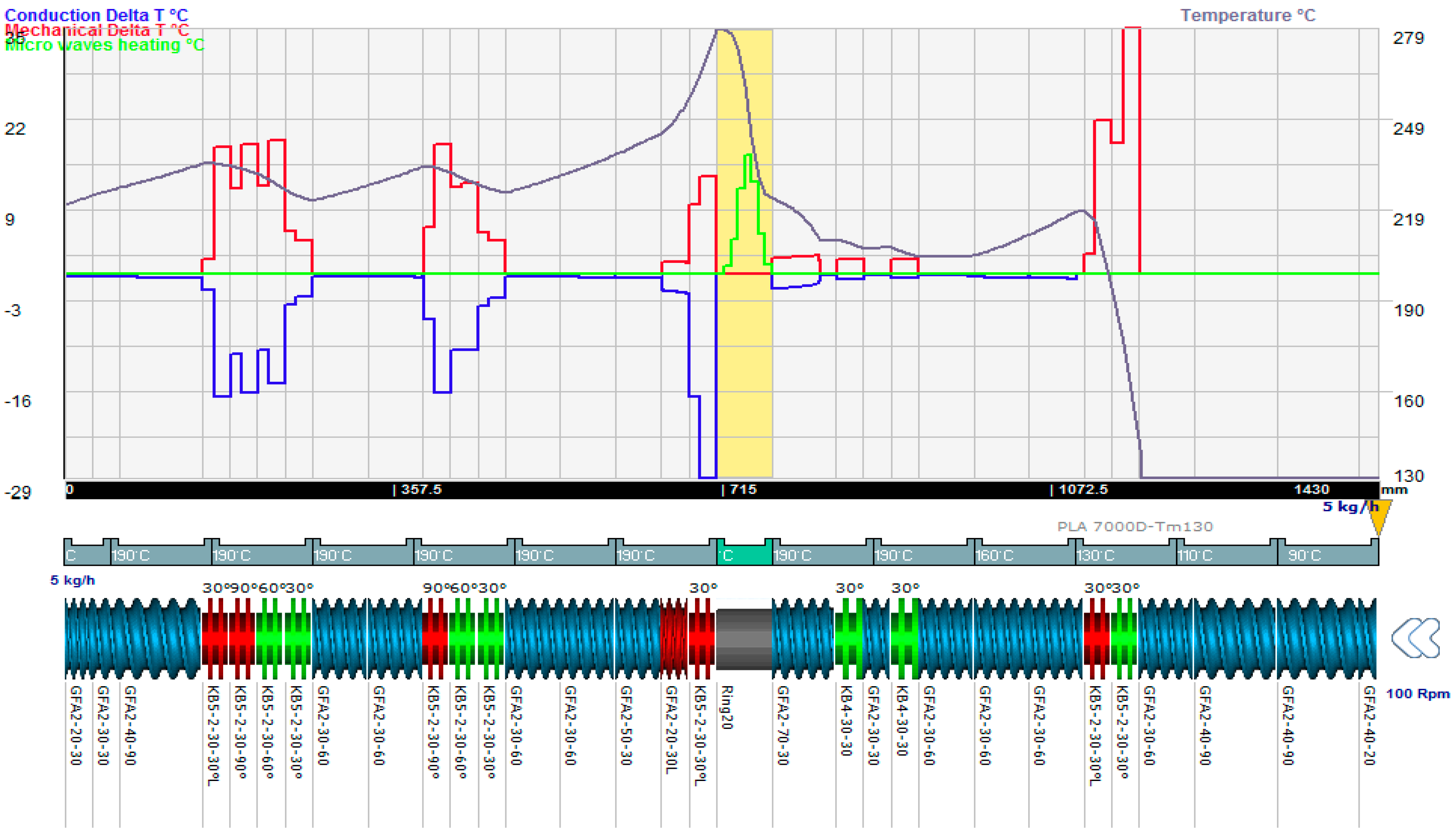Click the 100 Rpm screw speed label

[1418, 693]
